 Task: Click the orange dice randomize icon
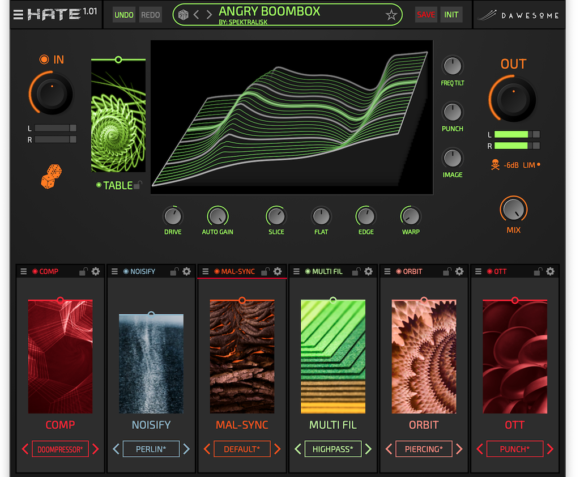tap(51, 176)
